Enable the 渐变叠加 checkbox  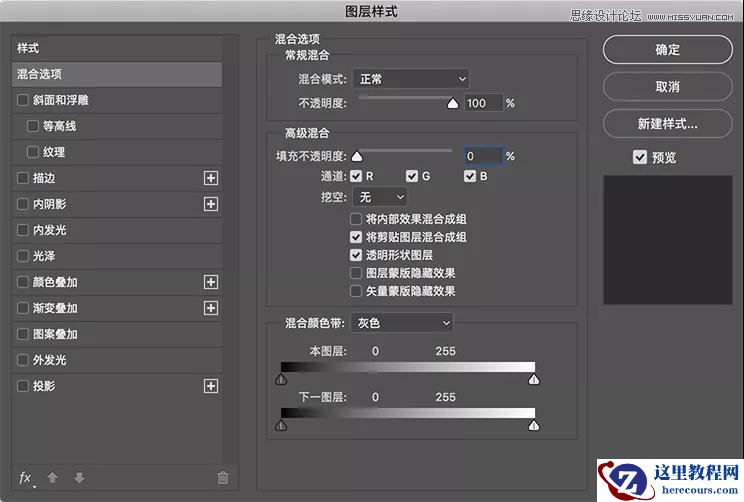coord(23,308)
